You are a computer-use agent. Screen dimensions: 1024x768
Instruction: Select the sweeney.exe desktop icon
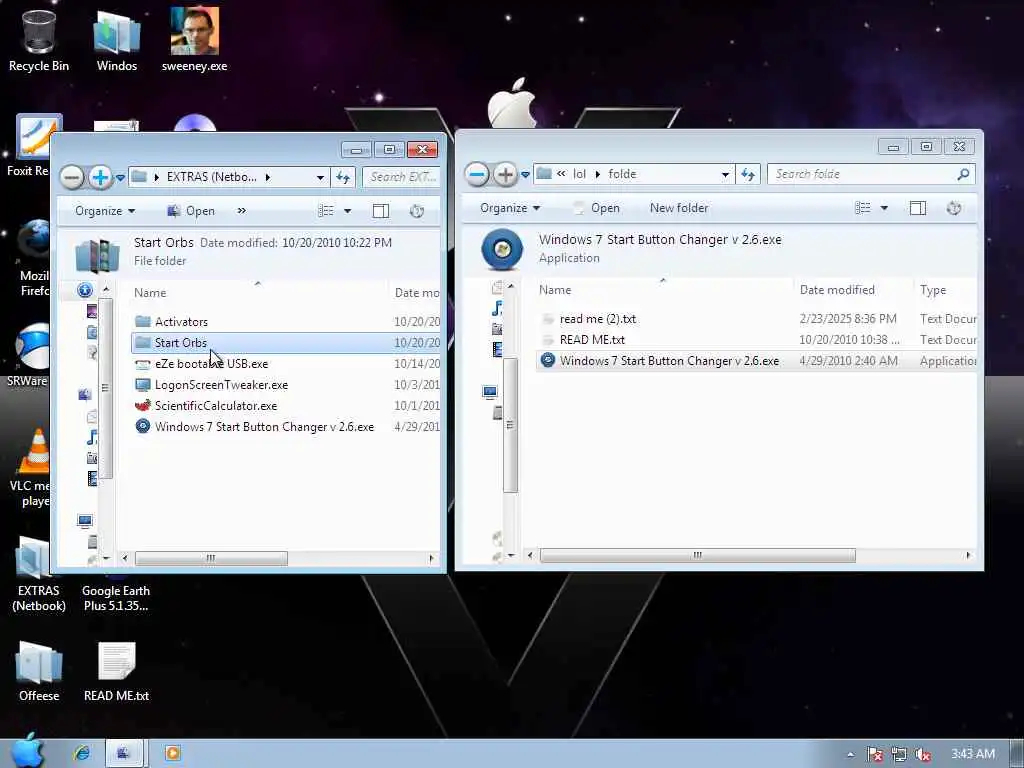(x=195, y=40)
